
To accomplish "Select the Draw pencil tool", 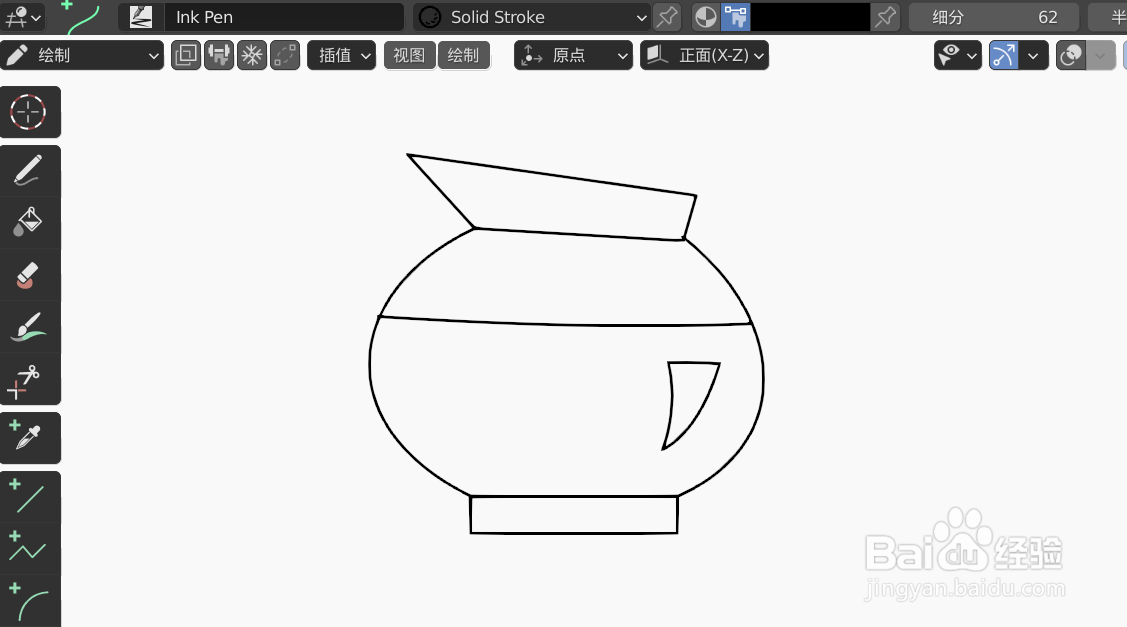I will pos(29,171).
